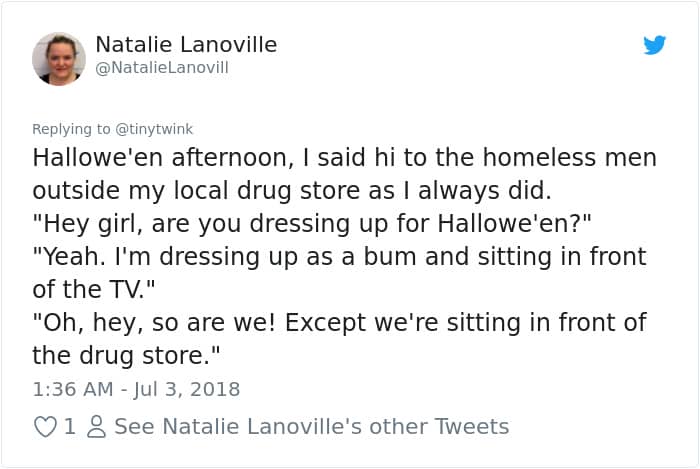Image resolution: width=700 pixels, height=469 pixels.
Task: Open the Natalie Lanoville display name
Action: click(x=186, y=45)
